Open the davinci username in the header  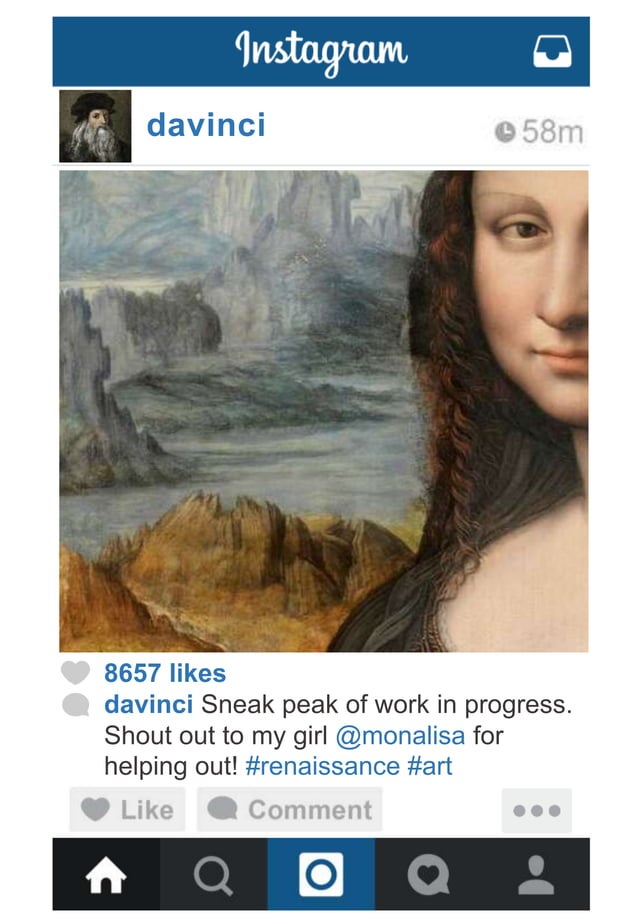(x=206, y=125)
